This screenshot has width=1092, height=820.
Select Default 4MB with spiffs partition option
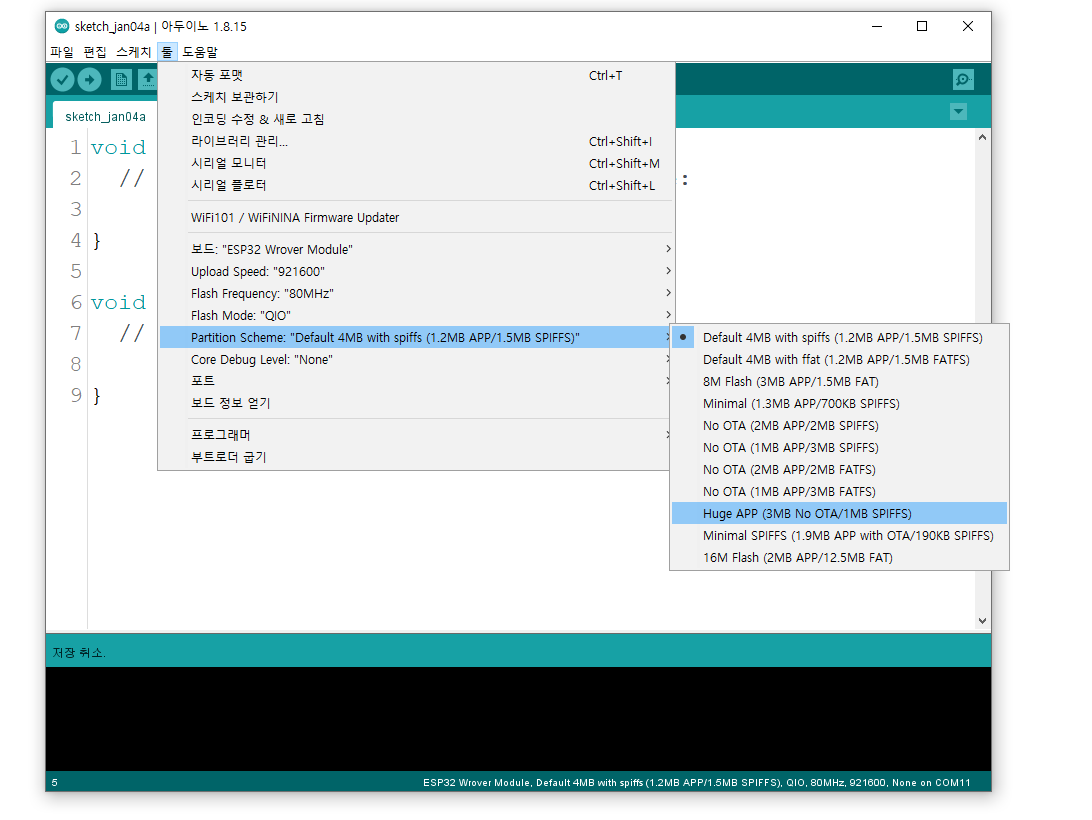coord(839,337)
